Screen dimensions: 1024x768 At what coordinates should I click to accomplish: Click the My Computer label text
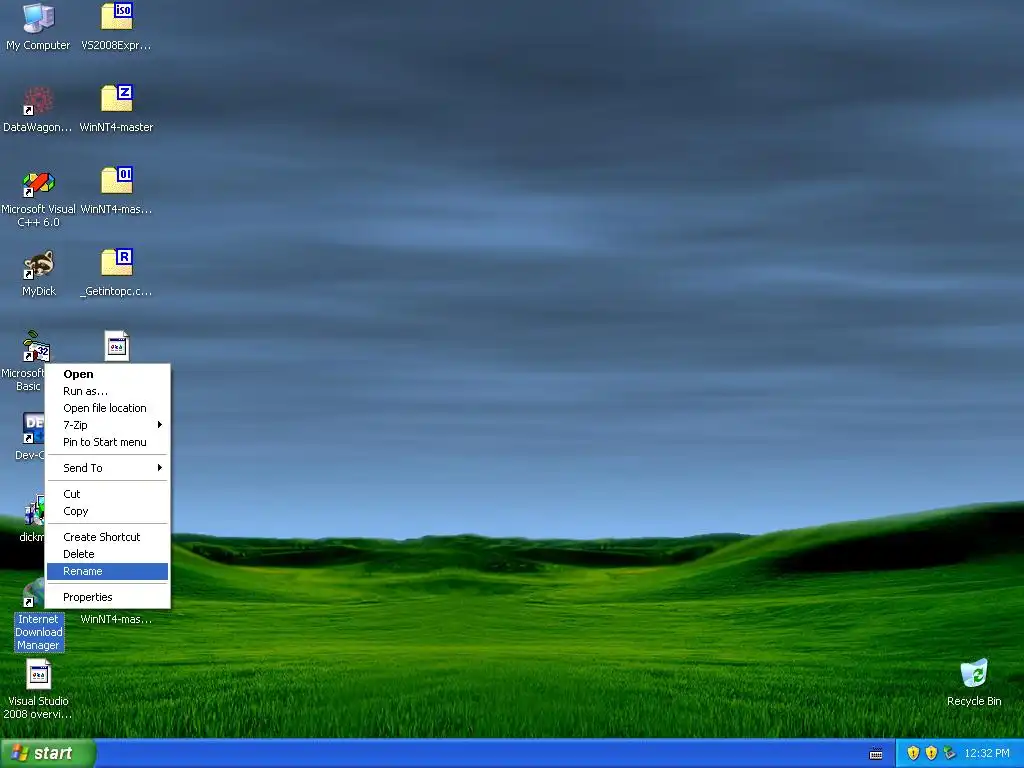(x=38, y=46)
